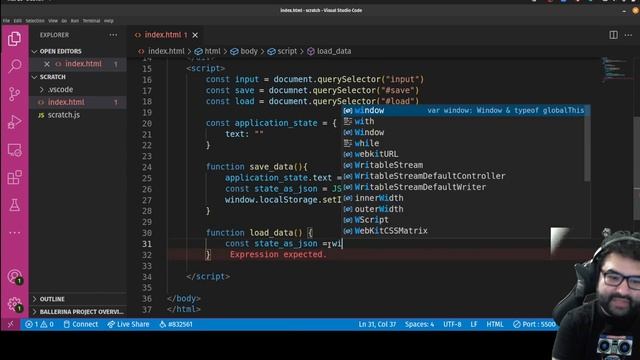Open the Testing flask icon
The image size is (640, 360).
15,205
